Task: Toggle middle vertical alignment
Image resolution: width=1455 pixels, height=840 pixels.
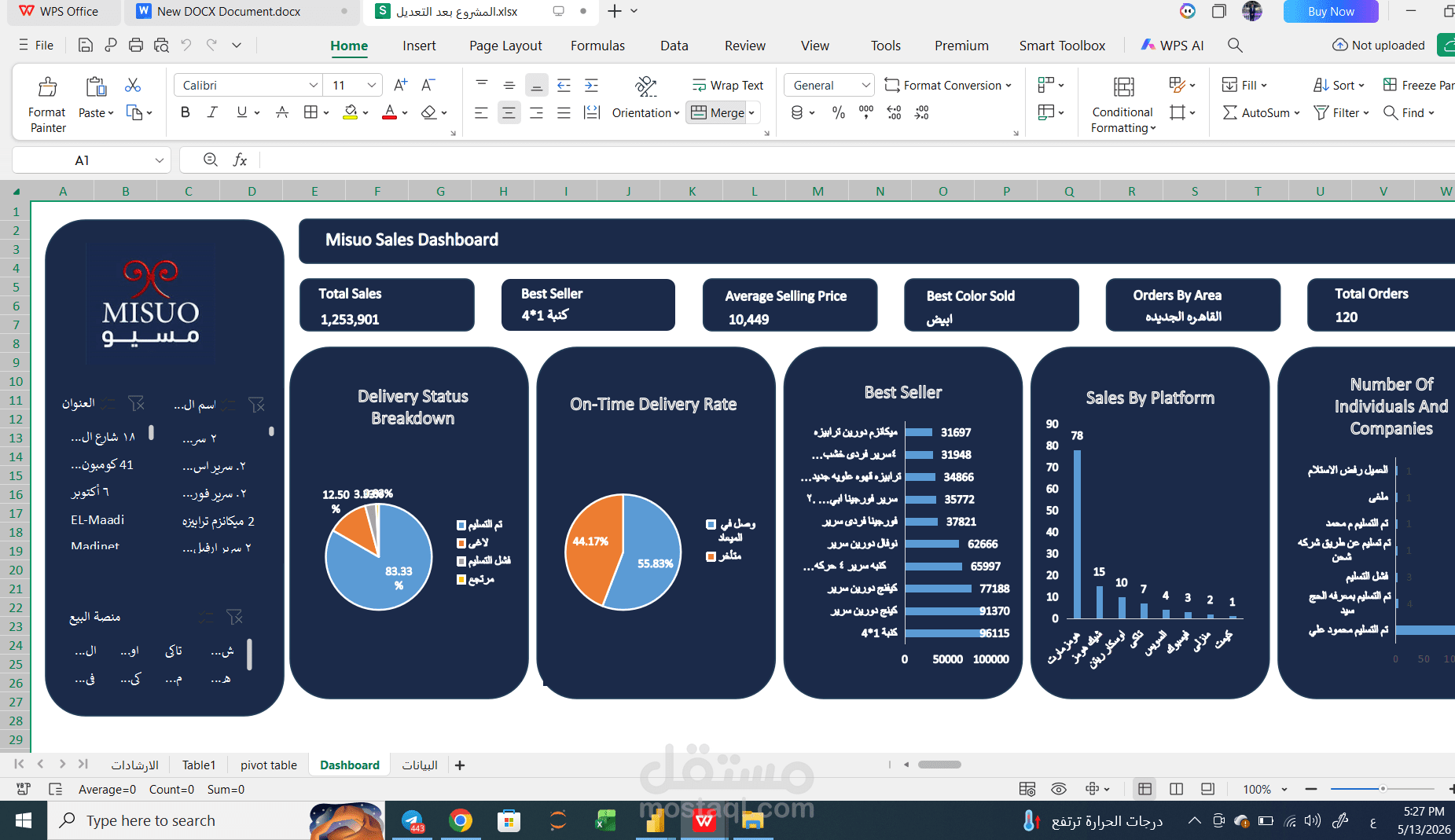Action: click(x=509, y=85)
